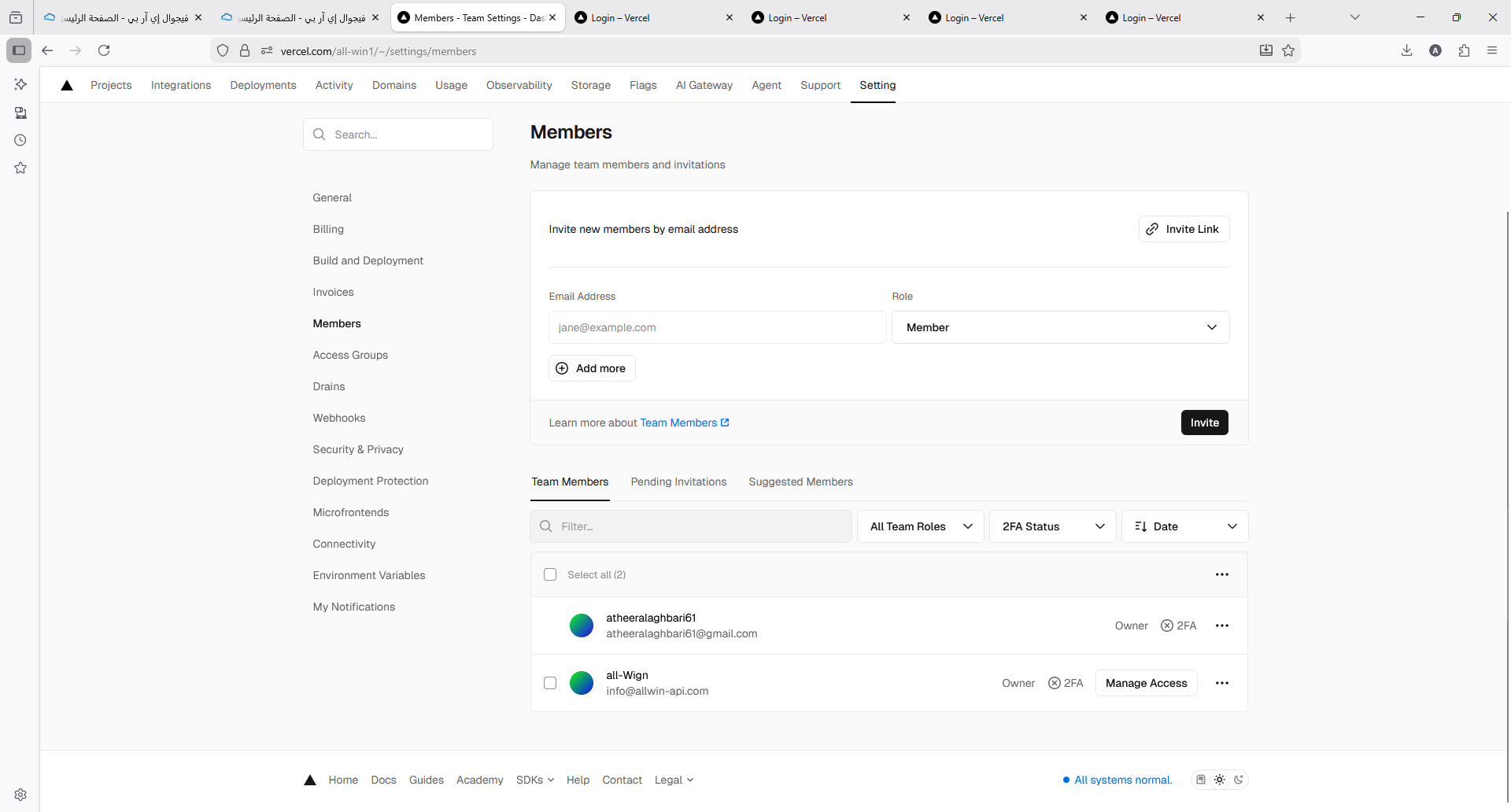Click the Manage Access button

click(1146, 683)
